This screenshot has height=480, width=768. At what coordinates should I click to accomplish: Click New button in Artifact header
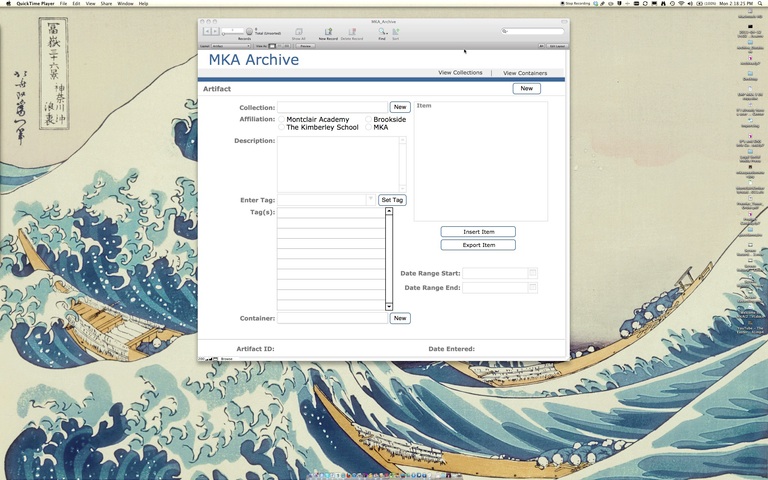527,88
